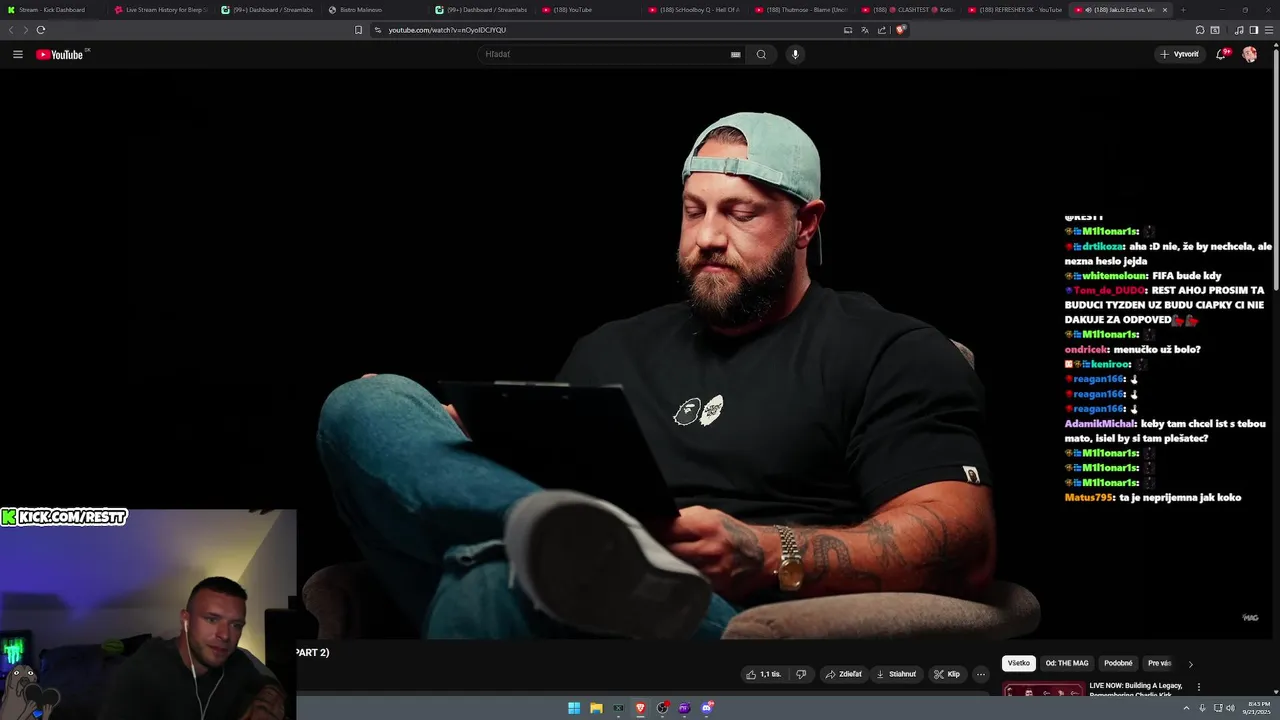
Task: Open more actions ellipsis under video
Action: (981, 674)
